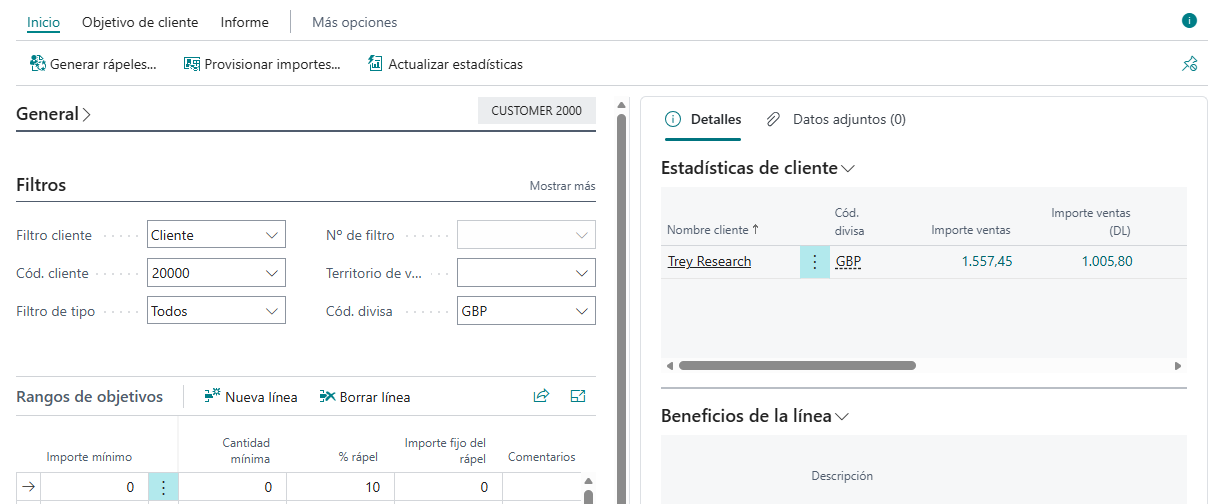Open the Trey Research customer link
This screenshot has width=1214, height=504.
click(x=709, y=262)
